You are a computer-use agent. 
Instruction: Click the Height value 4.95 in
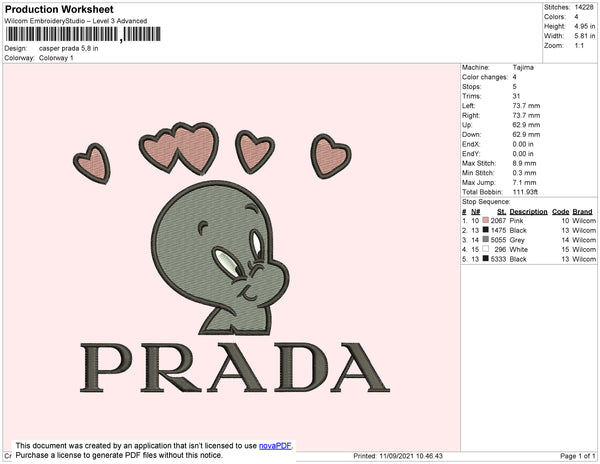pyautogui.click(x=585, y=26)
